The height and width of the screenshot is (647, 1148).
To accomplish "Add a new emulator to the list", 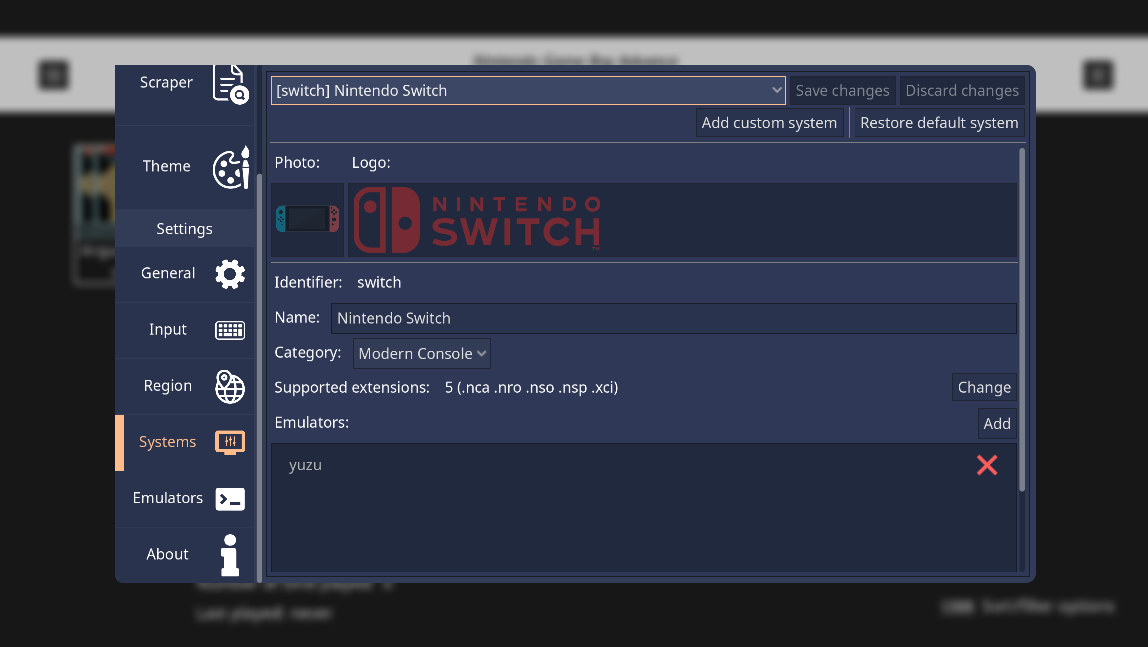I will 996,424.
